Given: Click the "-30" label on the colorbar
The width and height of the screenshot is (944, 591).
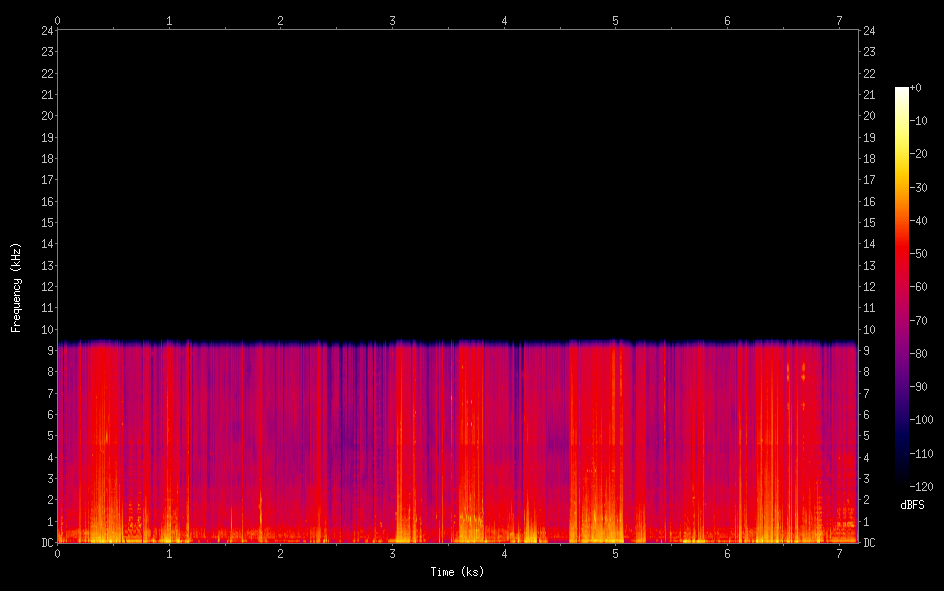Looking at the screenshot, I should pyautogui.click(x=919, y=188).
